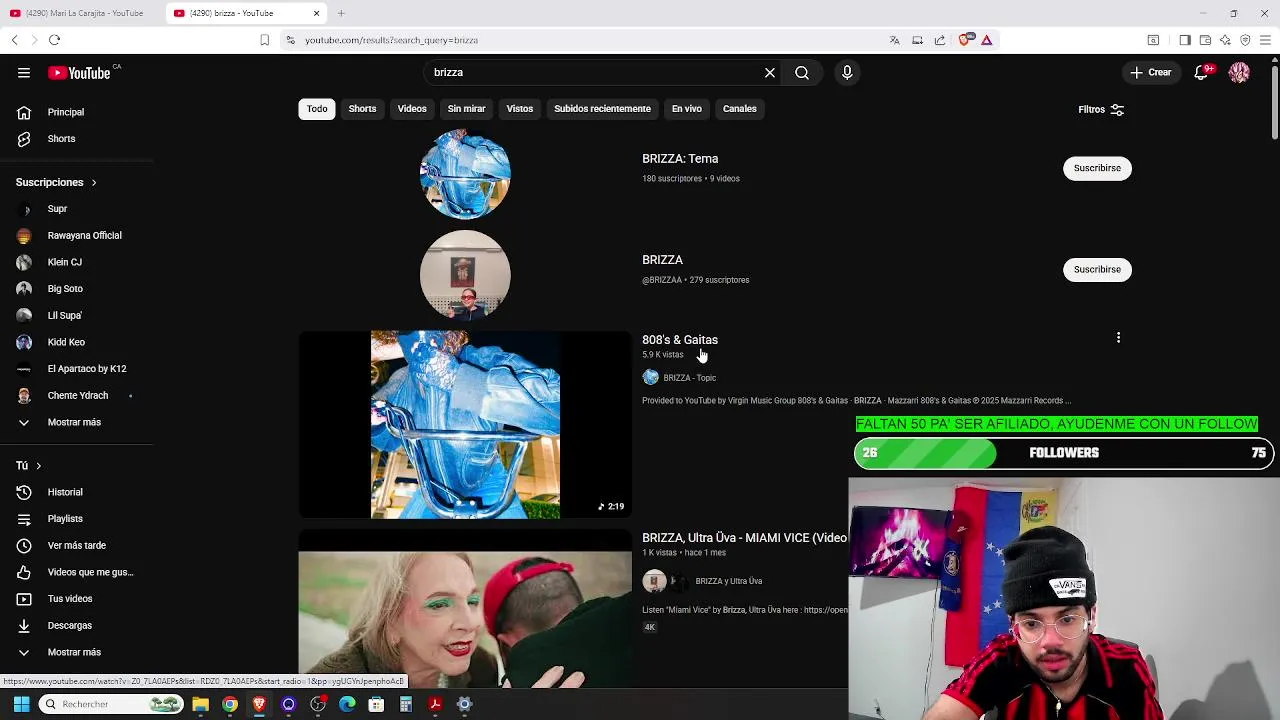The image size is (1280, 720).
Task: Subscribe to the BRIZZA: Tema channel
Action: tap(1097, 168)
